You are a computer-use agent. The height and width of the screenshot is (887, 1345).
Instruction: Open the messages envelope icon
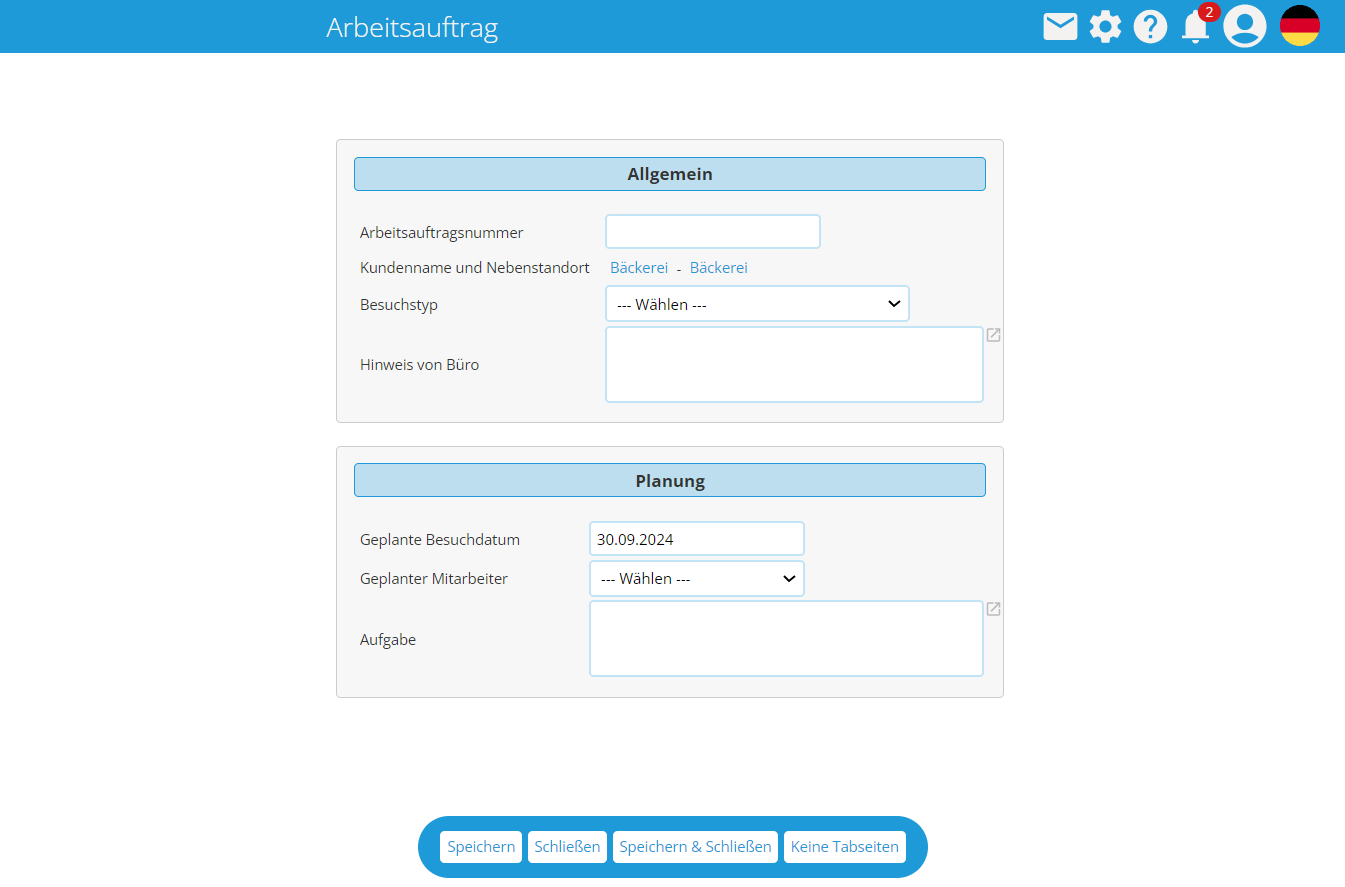pyautogui.click(x=1060, y=27)
